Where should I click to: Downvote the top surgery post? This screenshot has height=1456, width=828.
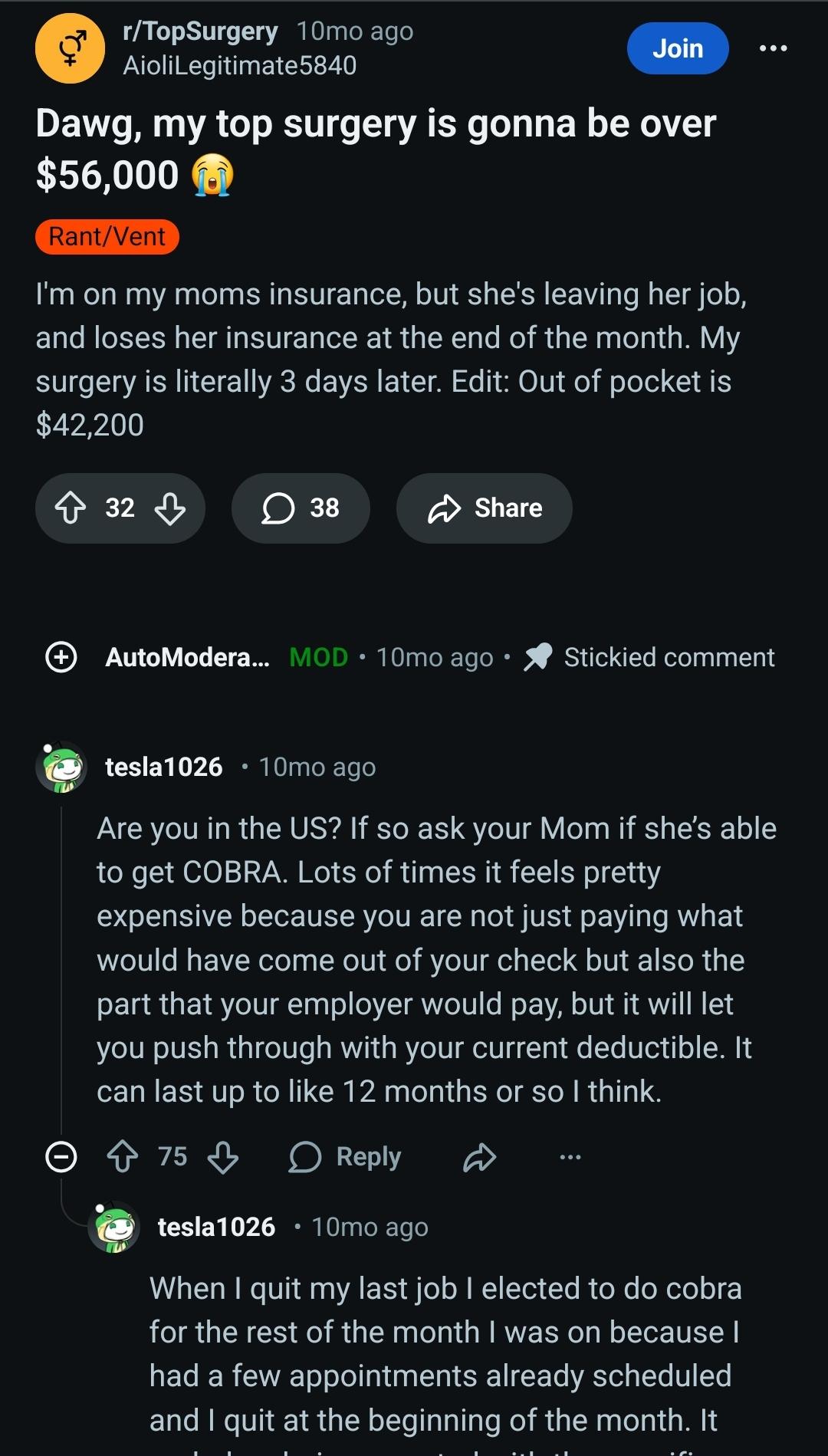169,508
